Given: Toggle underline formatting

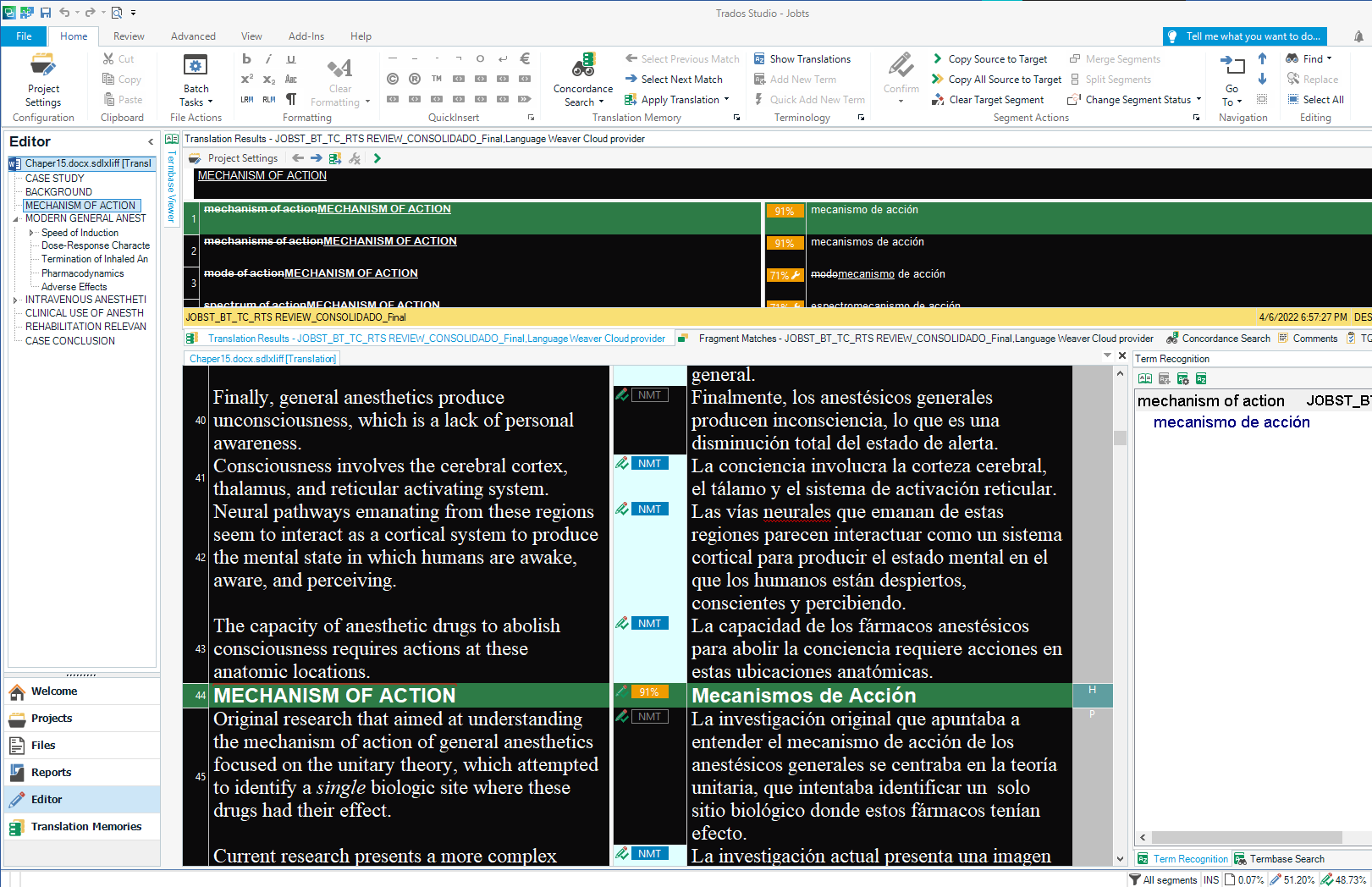Looking at the screenshot, I should click(291, 59).
